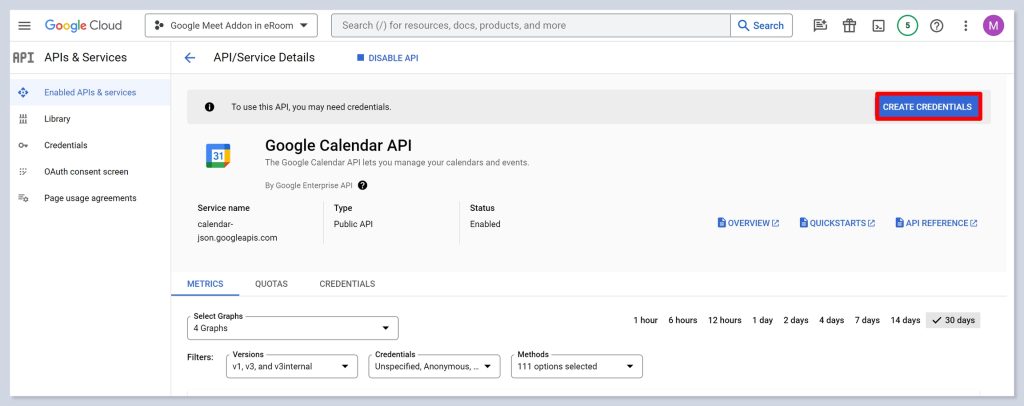Select the 7 days time range
The height and width of the screenshot is (406, 1024).
click(867, 320)
